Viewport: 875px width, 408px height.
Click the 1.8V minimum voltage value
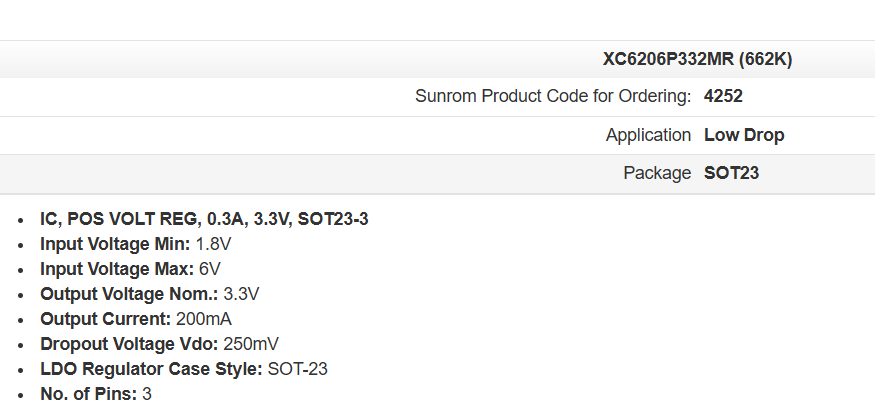(214, 244)
